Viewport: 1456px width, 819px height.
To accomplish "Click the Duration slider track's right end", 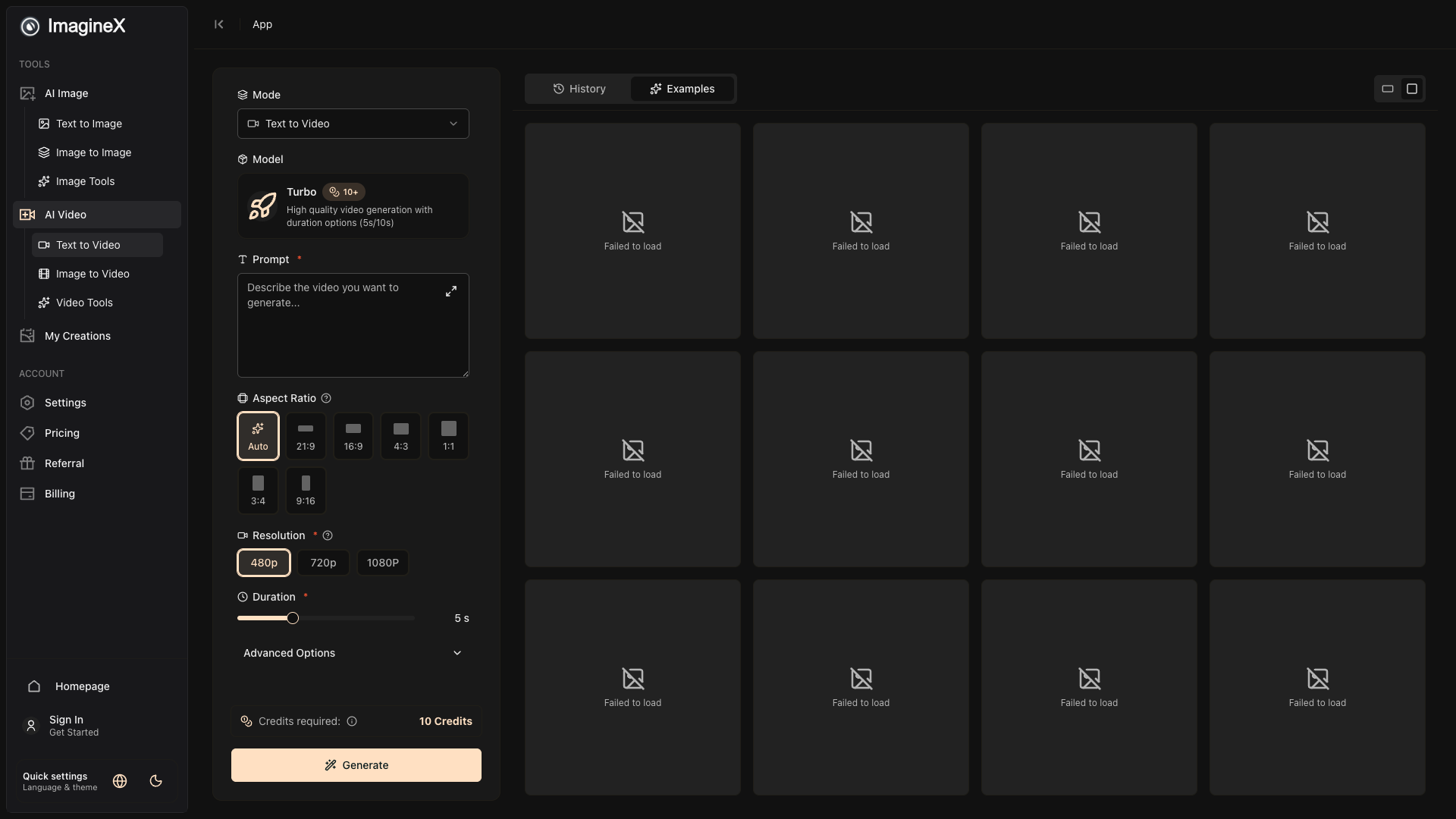I will point(412,618).
